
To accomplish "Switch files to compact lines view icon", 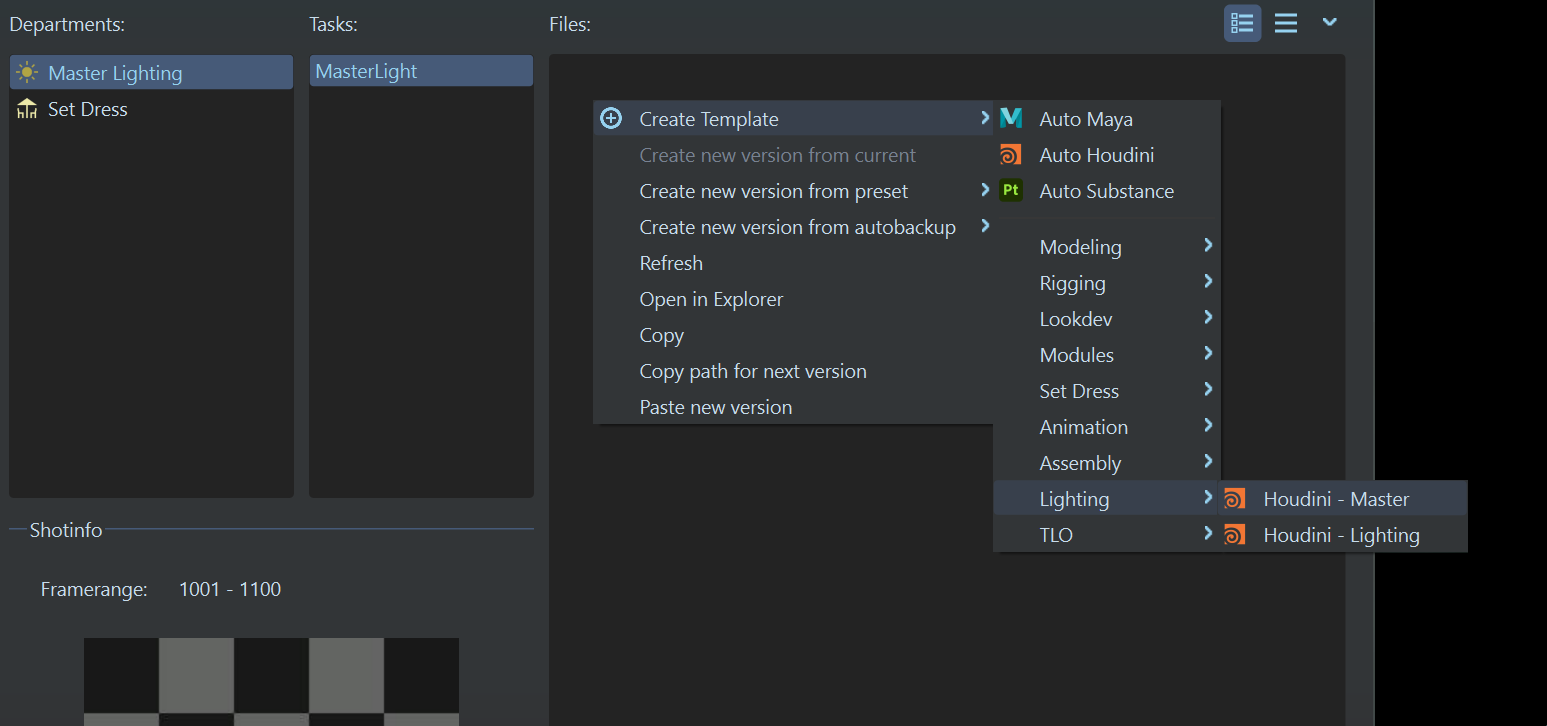I will 1286,23.
